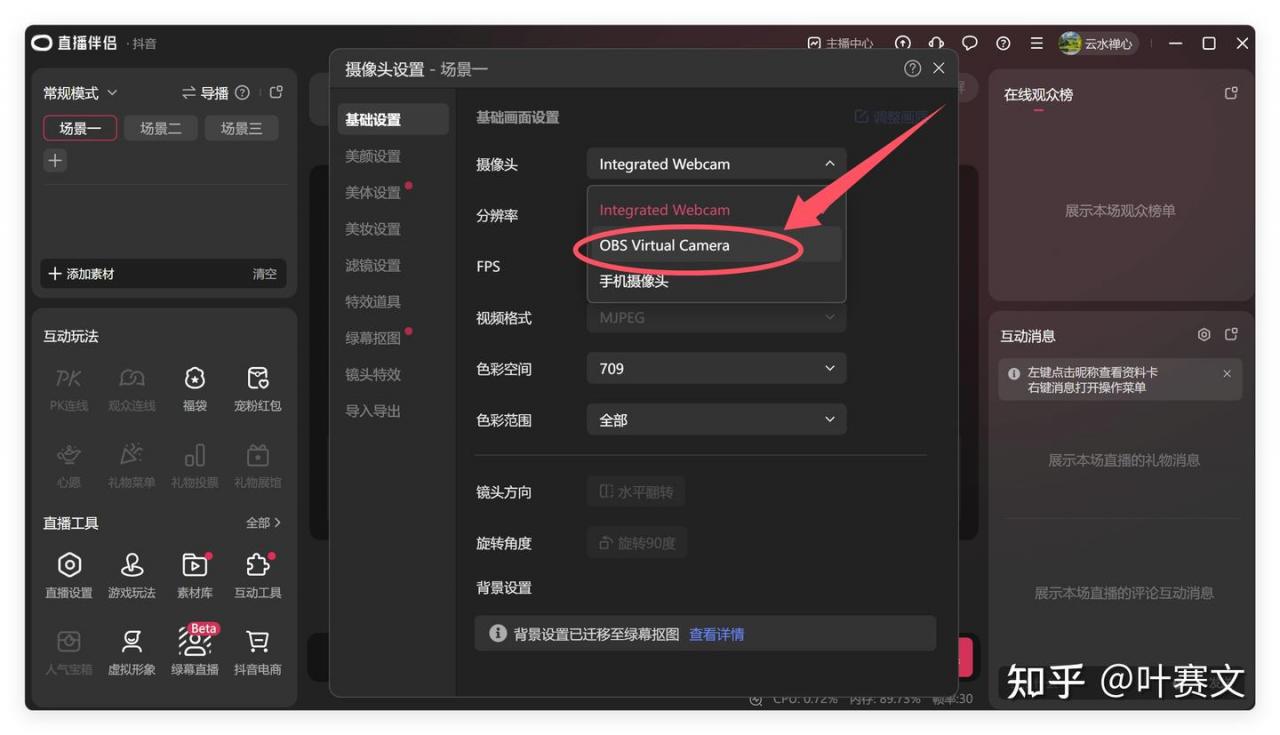
Task: Open the 礼物展馆 gift gallery tool
Action: pyautogui.click(x=258, y=465)
